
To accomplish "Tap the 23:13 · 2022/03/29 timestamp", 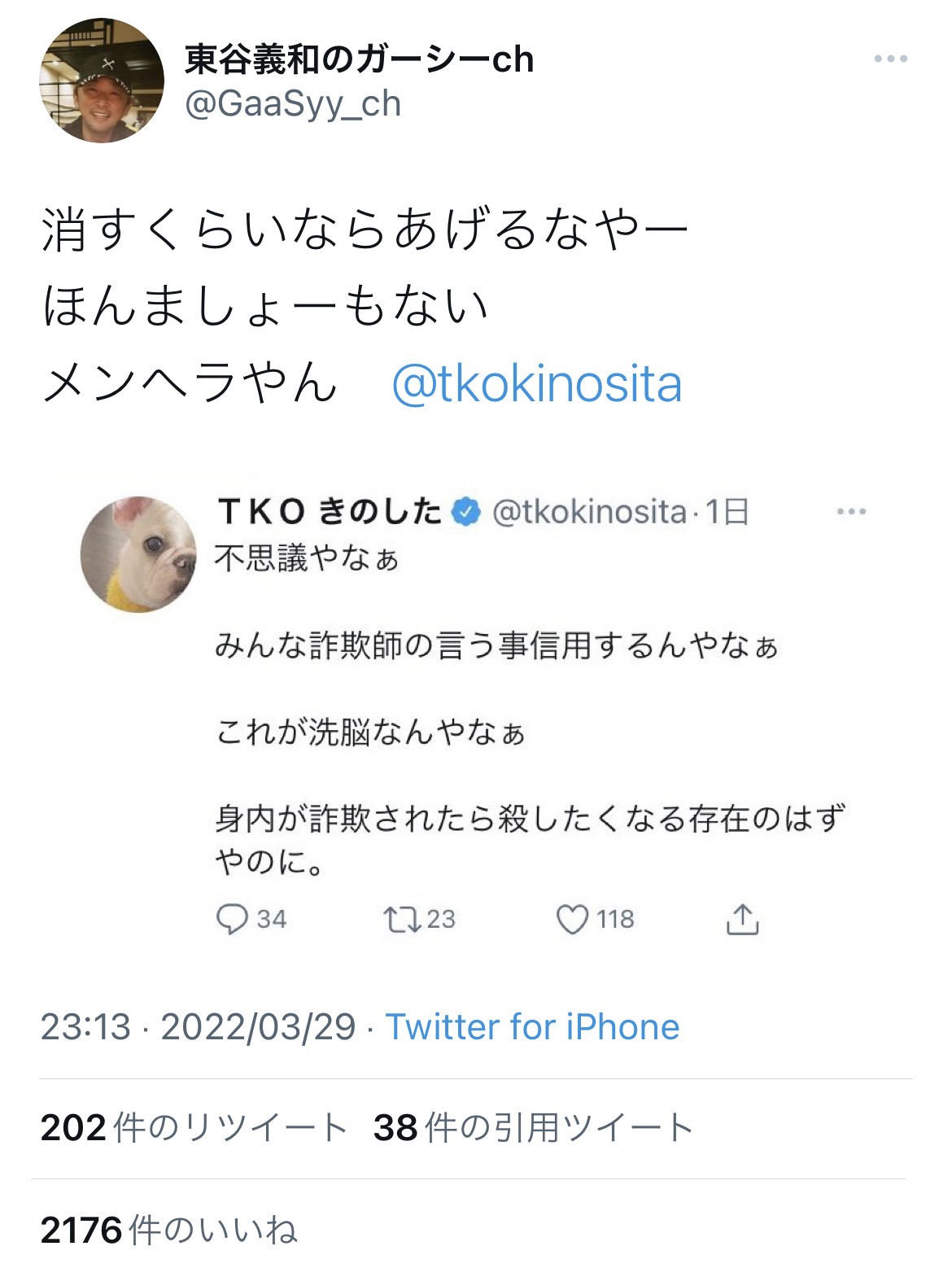I will click(x=198, y=1027).
